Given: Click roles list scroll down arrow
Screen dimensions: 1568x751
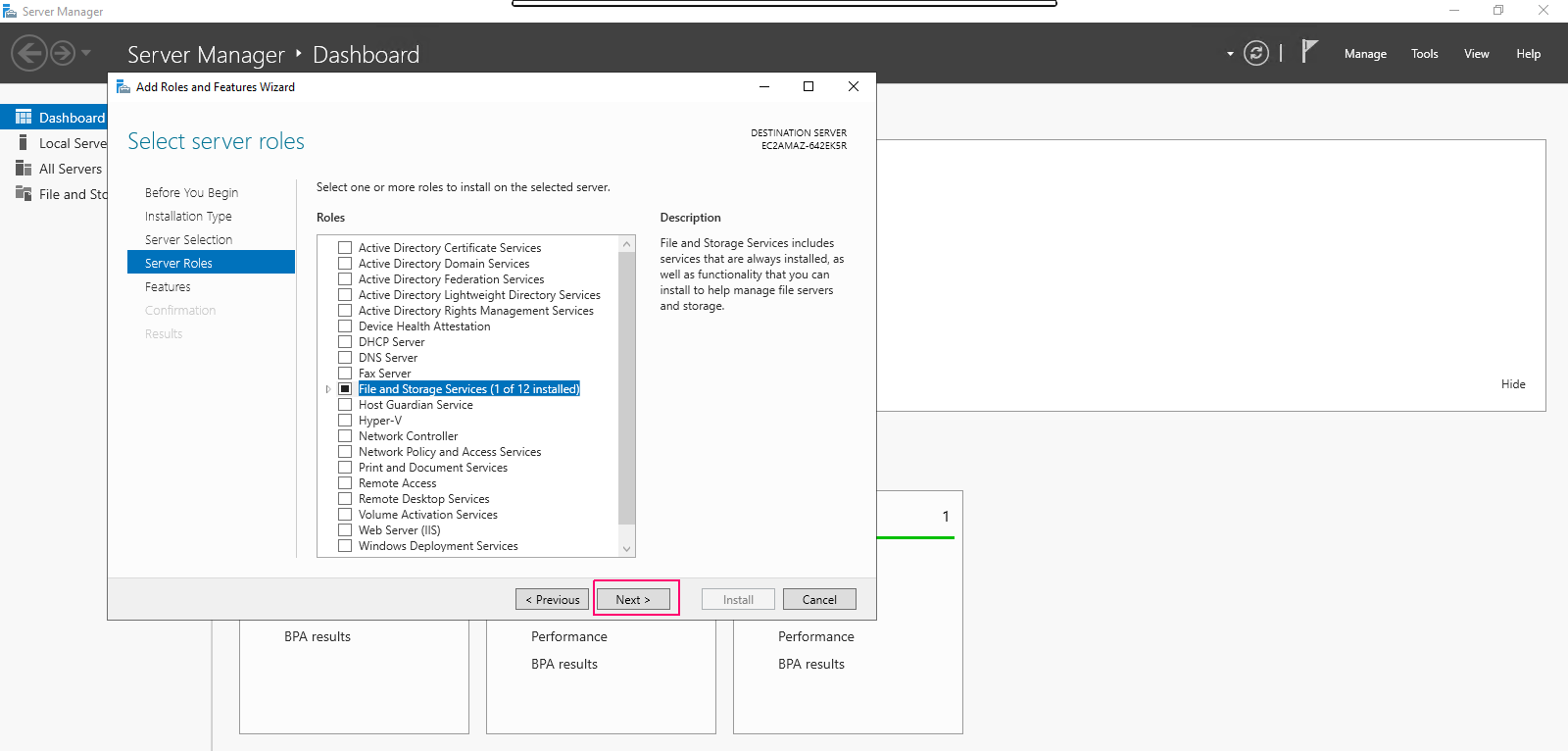Looking at the screenshot, I should pos(627,549).
